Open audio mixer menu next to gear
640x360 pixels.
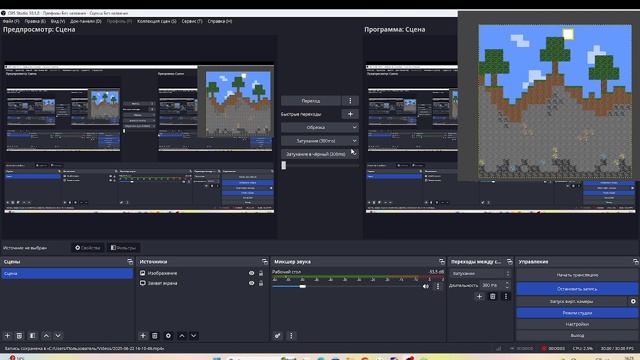pyautogui.click(x=291, y=336)
